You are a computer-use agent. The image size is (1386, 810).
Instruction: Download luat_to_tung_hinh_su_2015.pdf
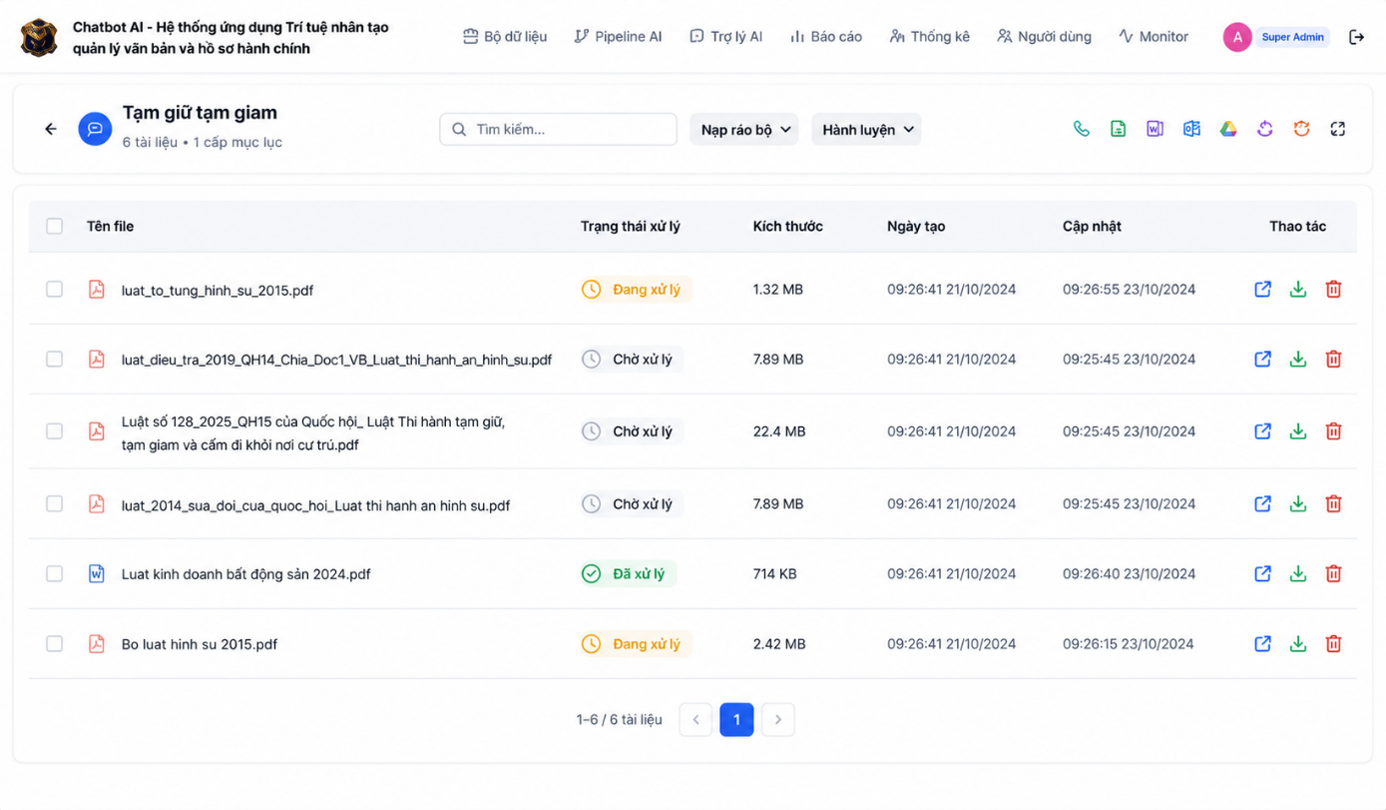1298,289
